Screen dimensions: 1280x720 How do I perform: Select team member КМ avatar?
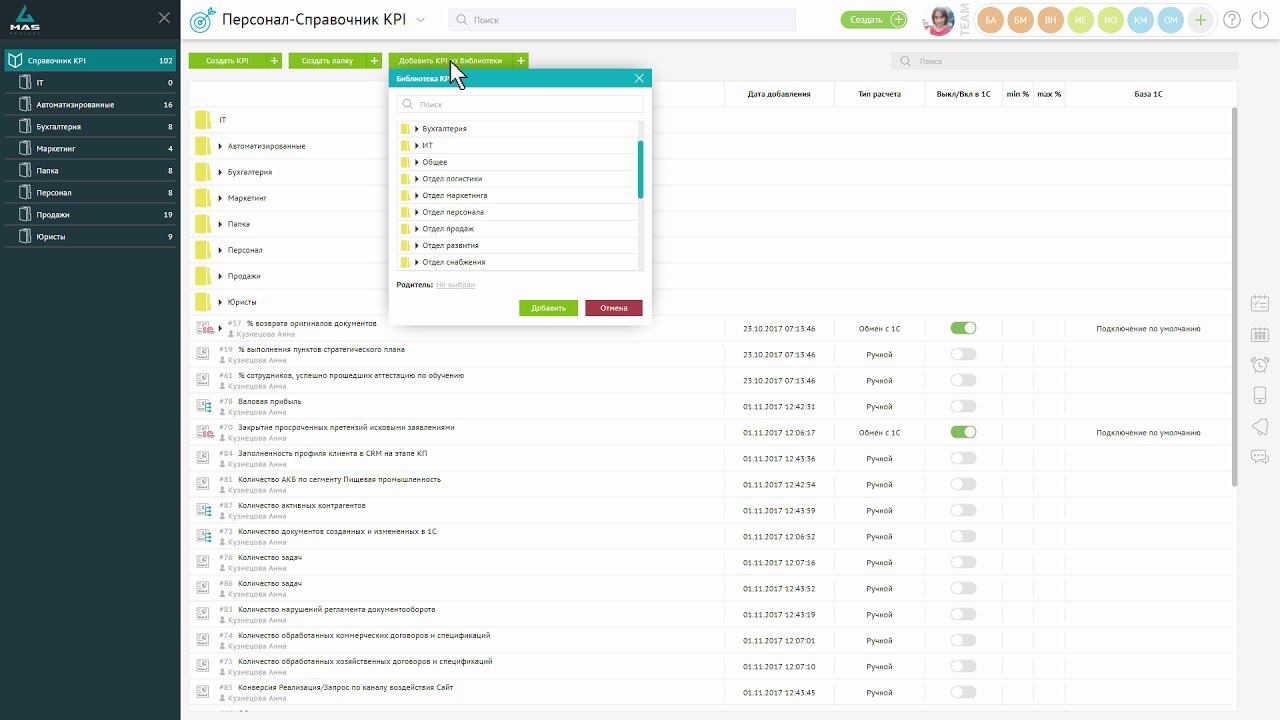1140,20
